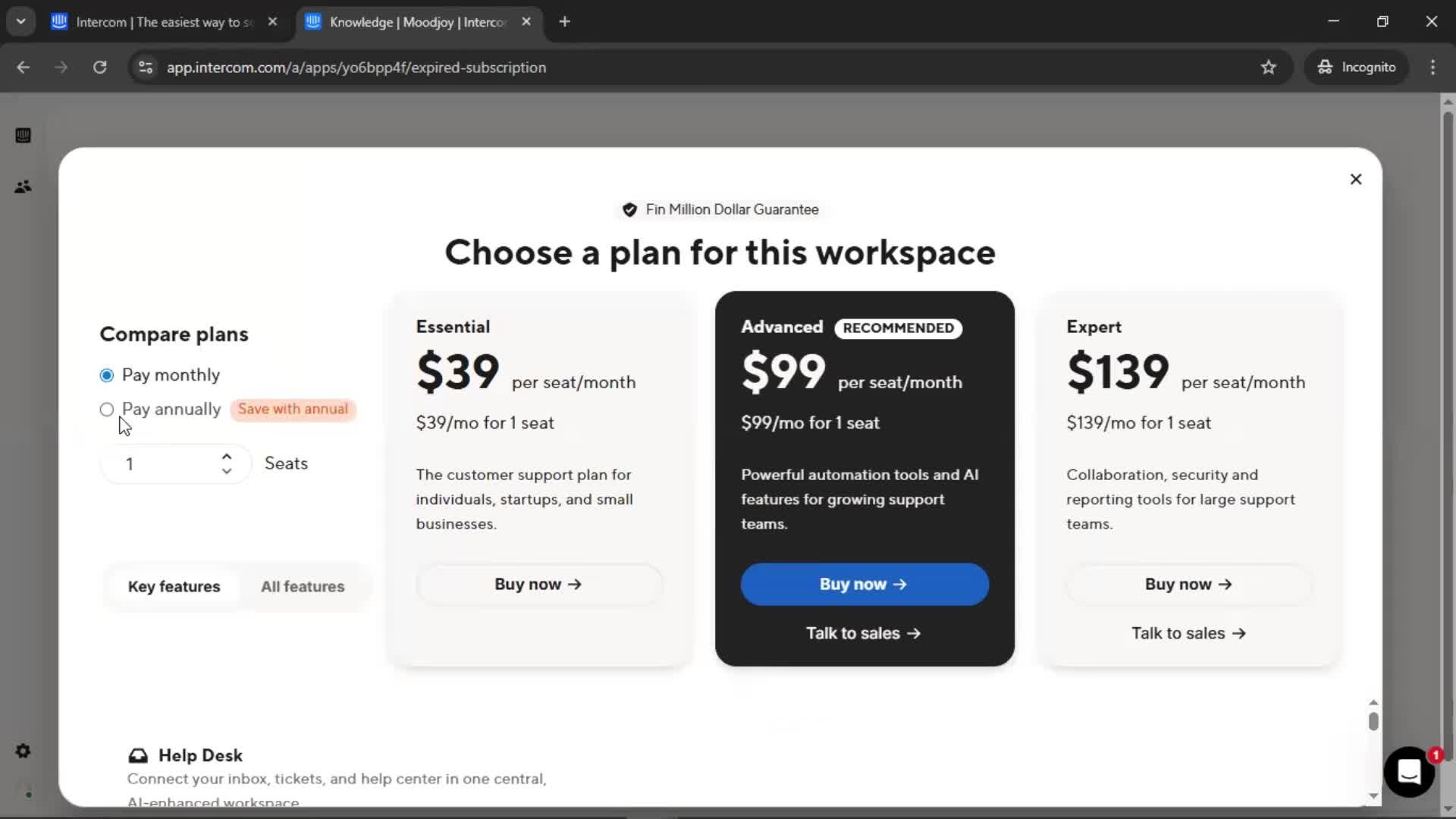Open tab search dropdown arrow
This screenshot has height=819, width=1456.
(x=21, y=22)
